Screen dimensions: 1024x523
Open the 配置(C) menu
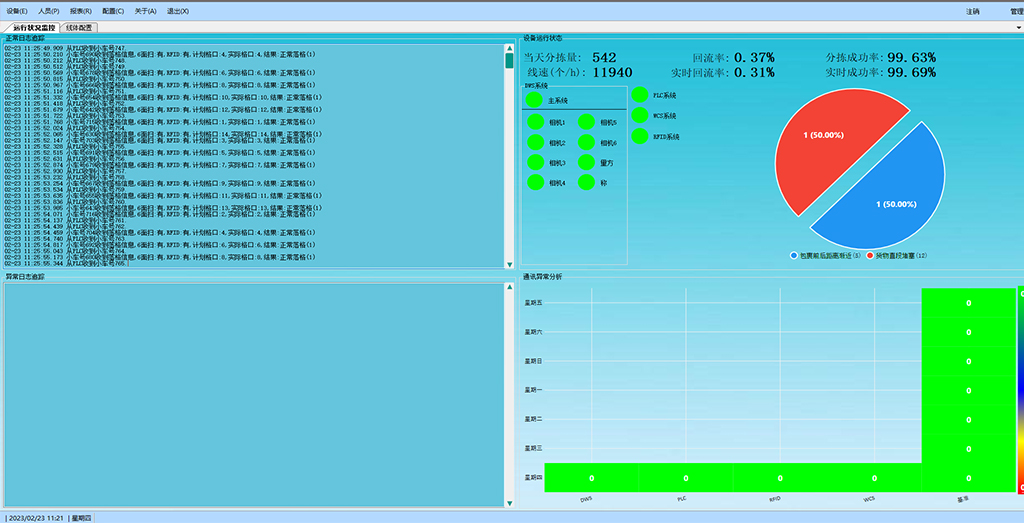coord(113,11)
